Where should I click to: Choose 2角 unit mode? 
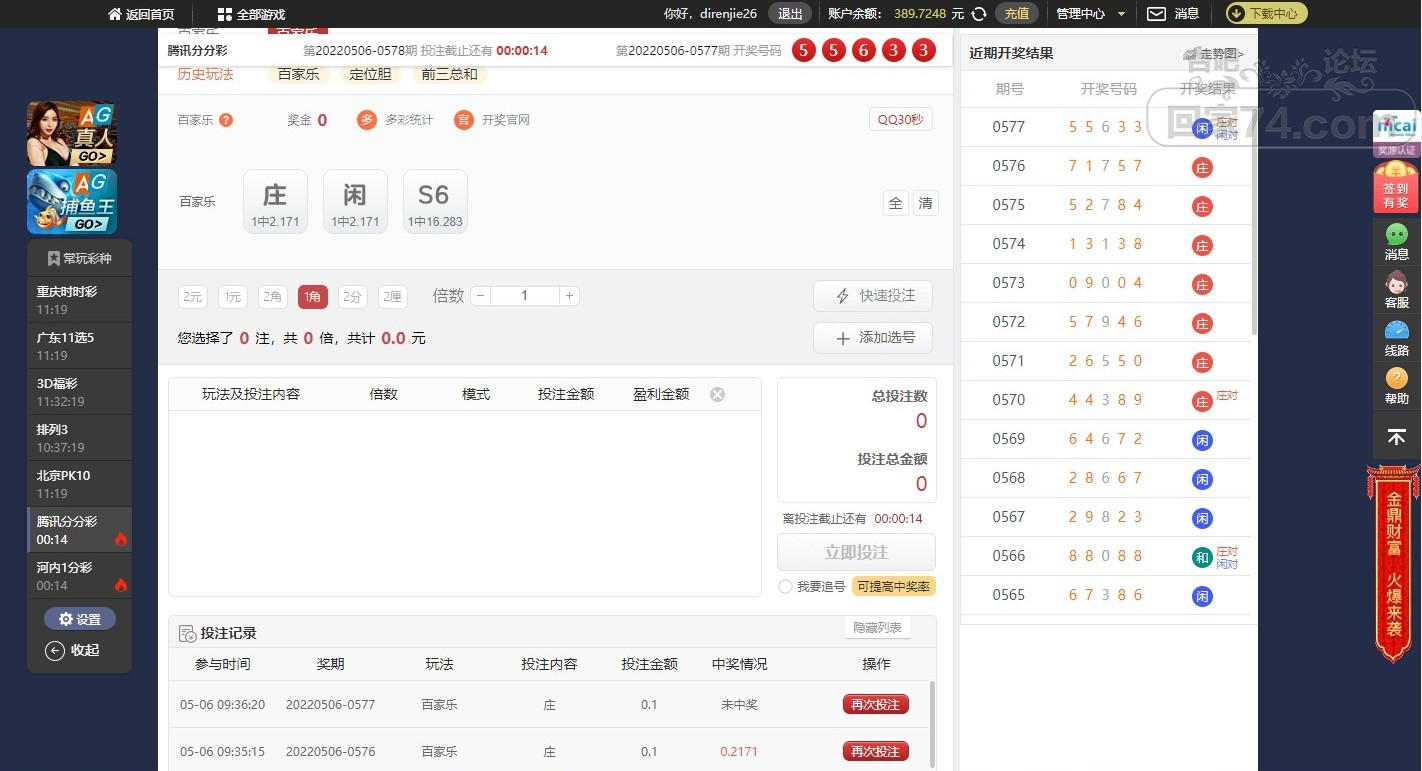[273, 296]
